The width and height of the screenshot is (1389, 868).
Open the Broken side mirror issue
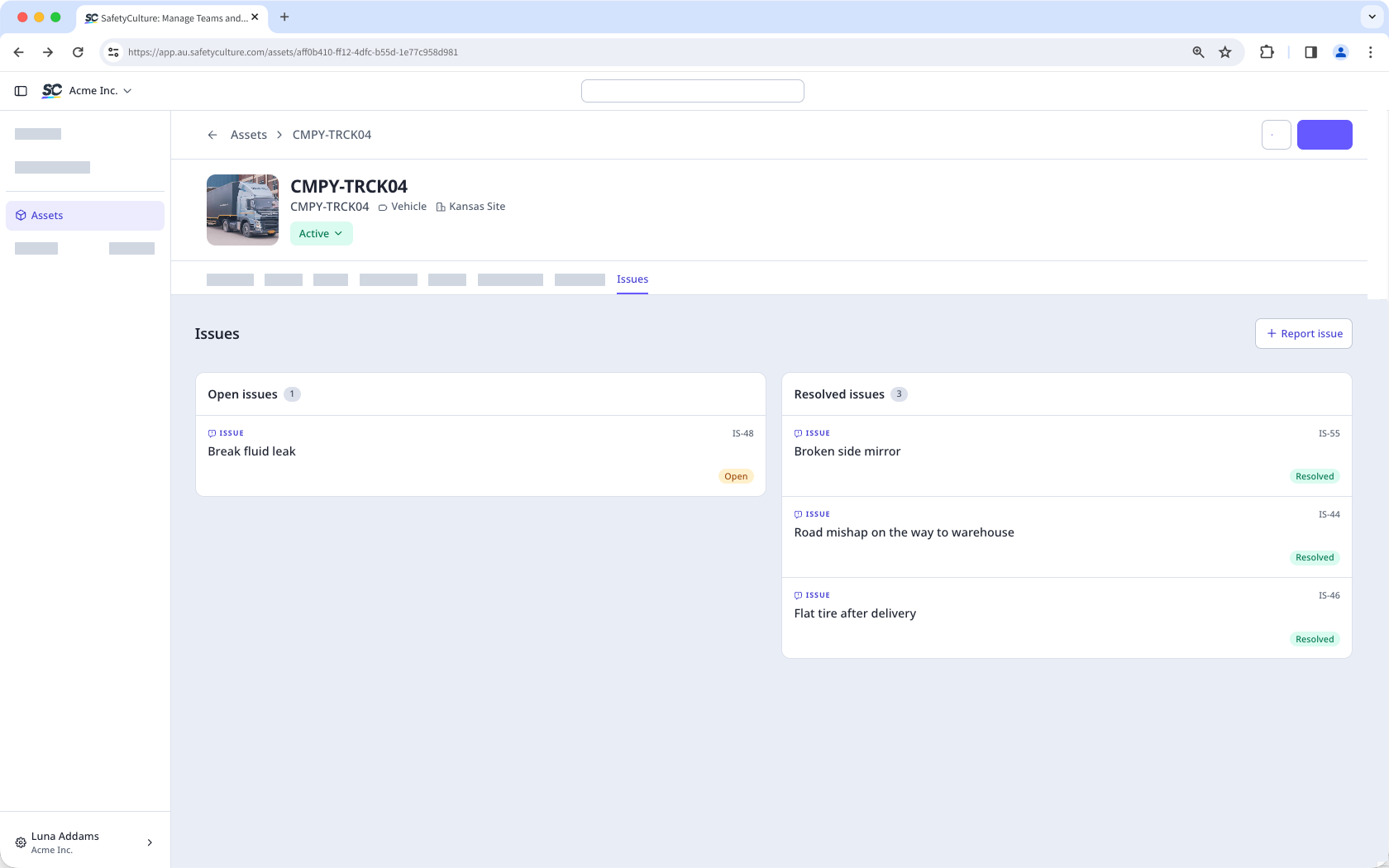pos(1067,455)
